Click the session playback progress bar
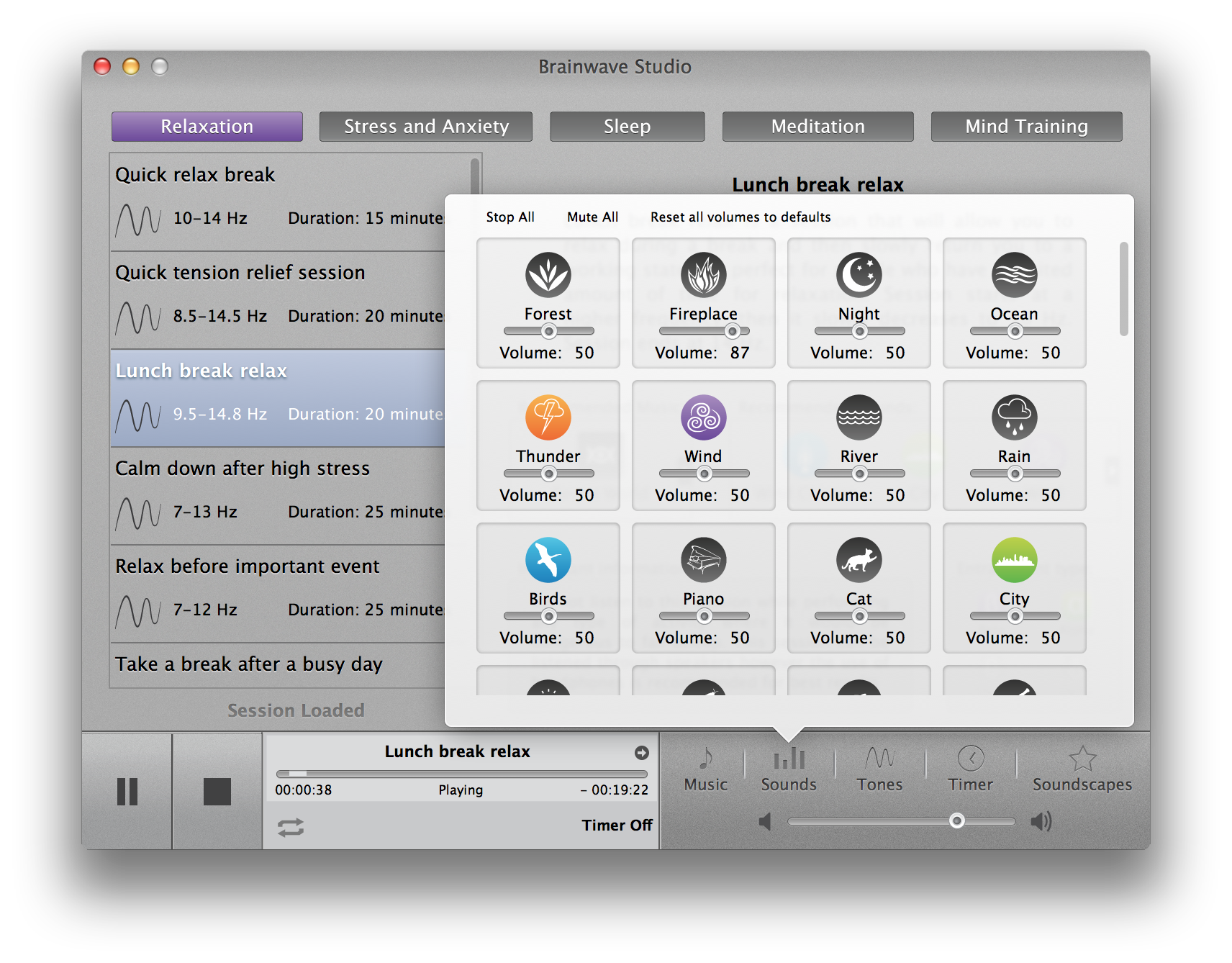The width and height of the screenshot is (1232, 963). tap(462, 774)
